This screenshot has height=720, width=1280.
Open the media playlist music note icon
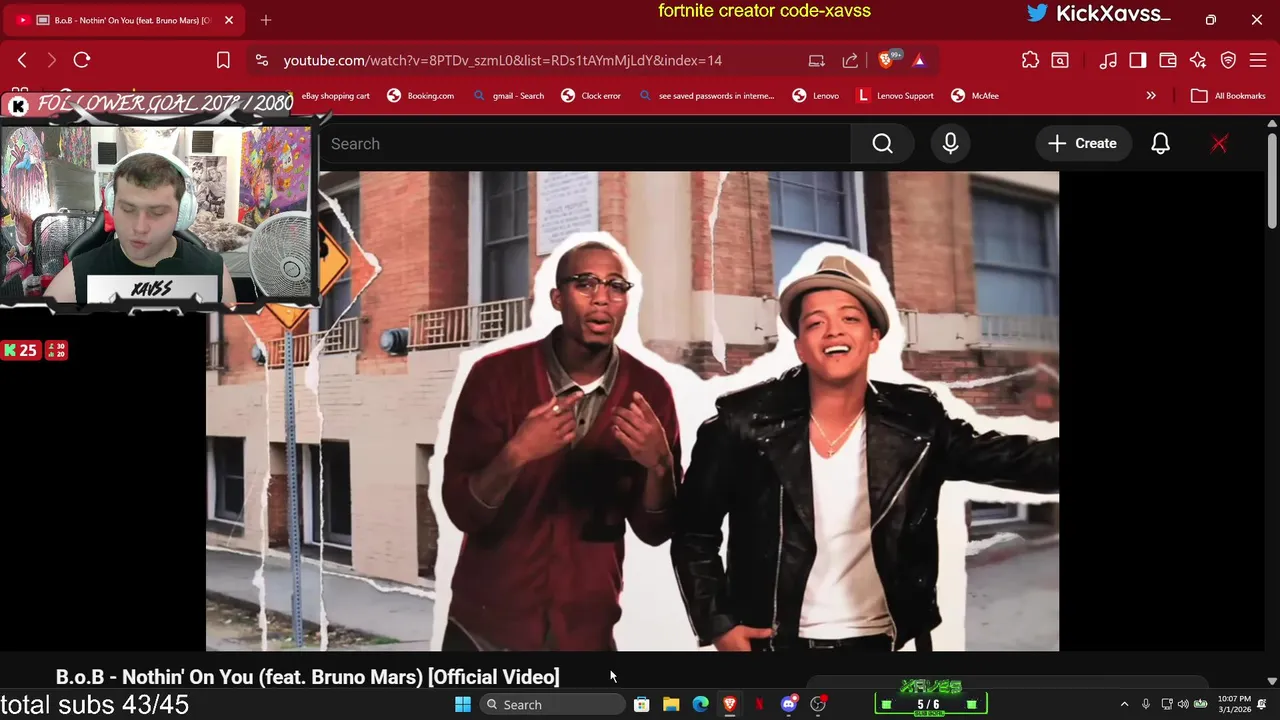pyautogui.click(x=1108, y=60)
